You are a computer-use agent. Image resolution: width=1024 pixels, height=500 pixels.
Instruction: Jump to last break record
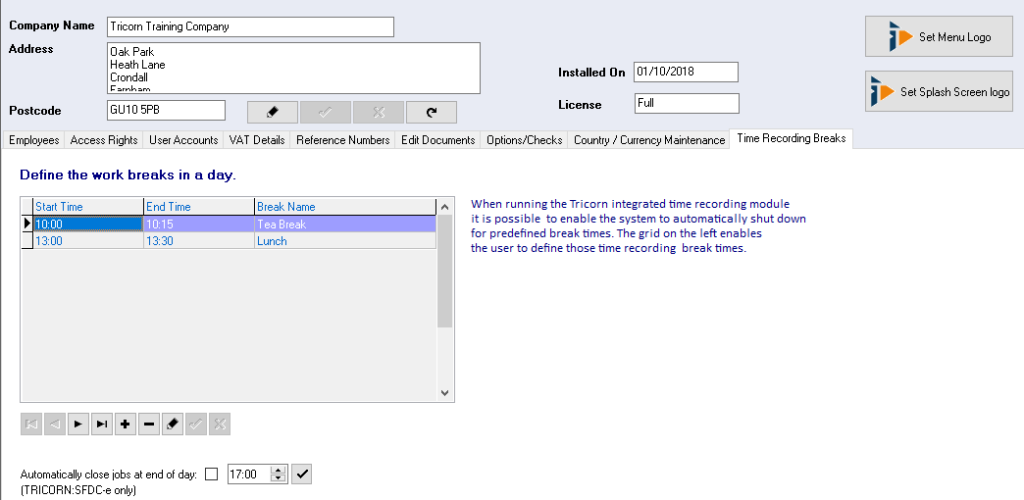(x=101, y=424)
